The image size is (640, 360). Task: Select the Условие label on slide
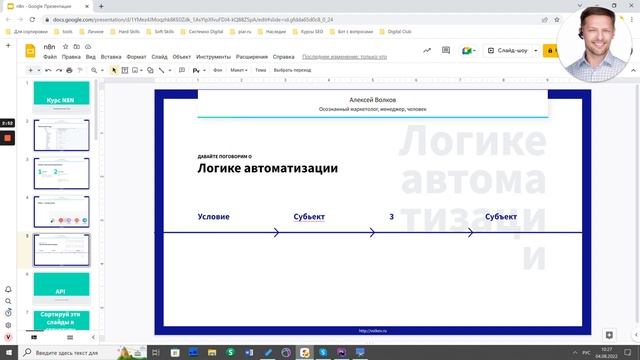(x=213, y=217)
